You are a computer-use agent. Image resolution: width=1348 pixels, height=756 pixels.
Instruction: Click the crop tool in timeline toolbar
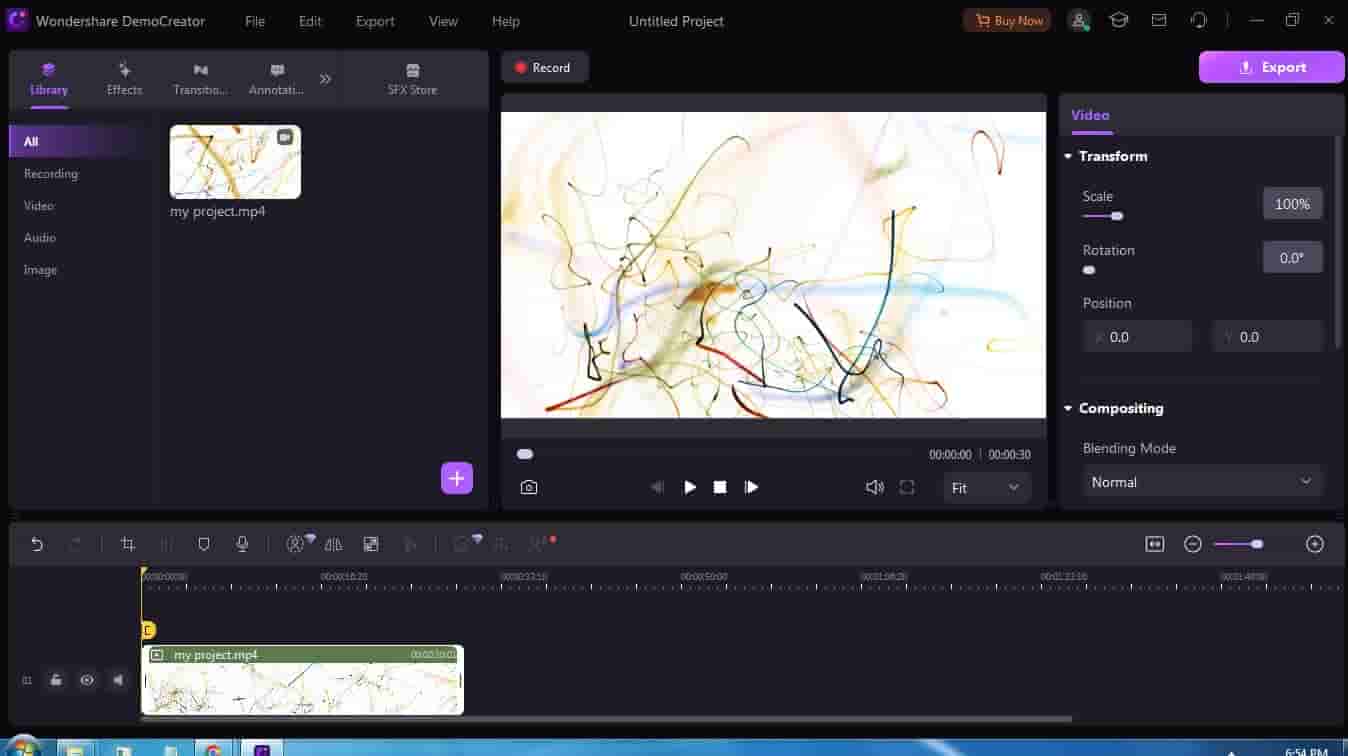pos(127,544)
